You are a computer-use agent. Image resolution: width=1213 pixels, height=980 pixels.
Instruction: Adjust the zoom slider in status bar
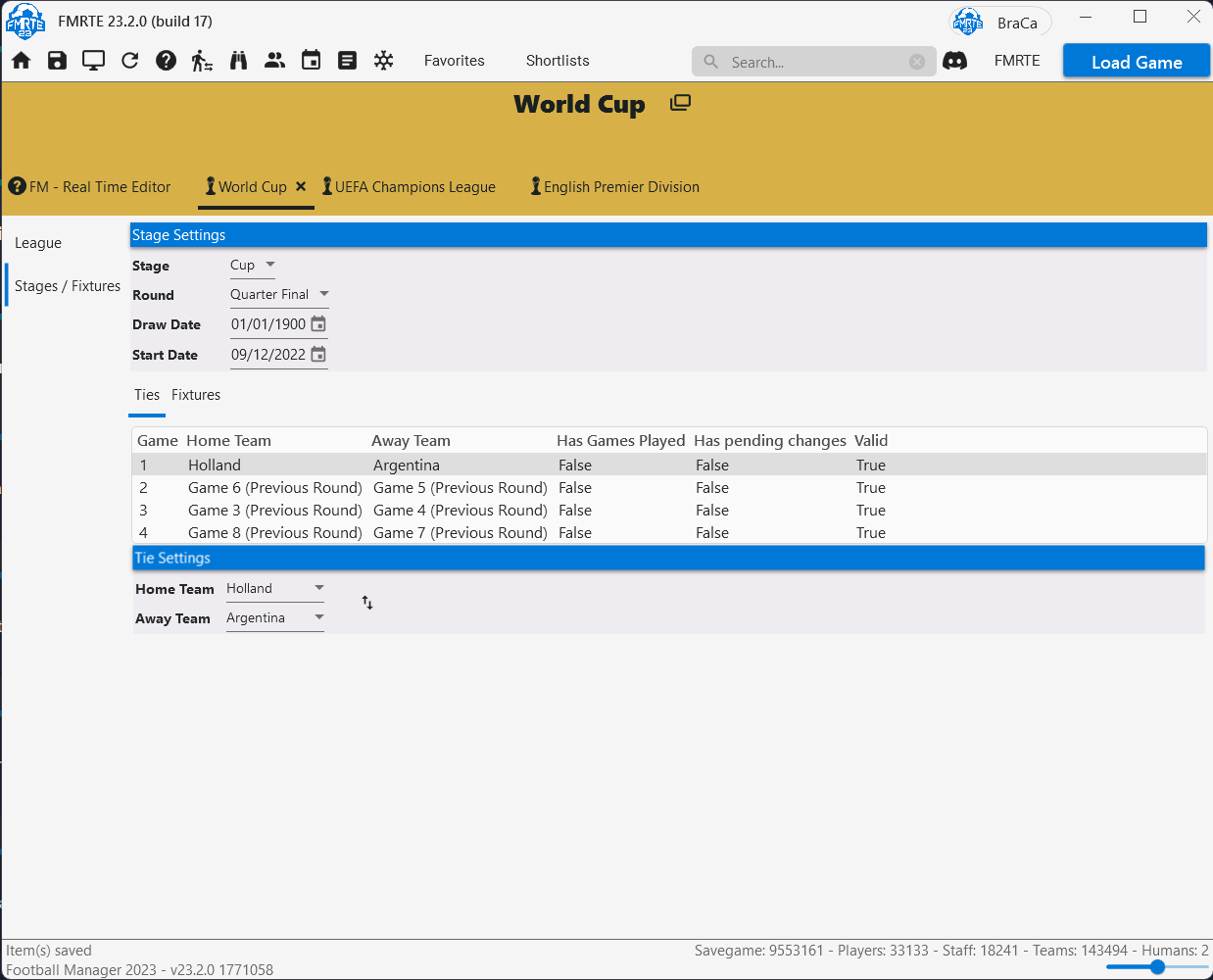(x=1157, y=966)
